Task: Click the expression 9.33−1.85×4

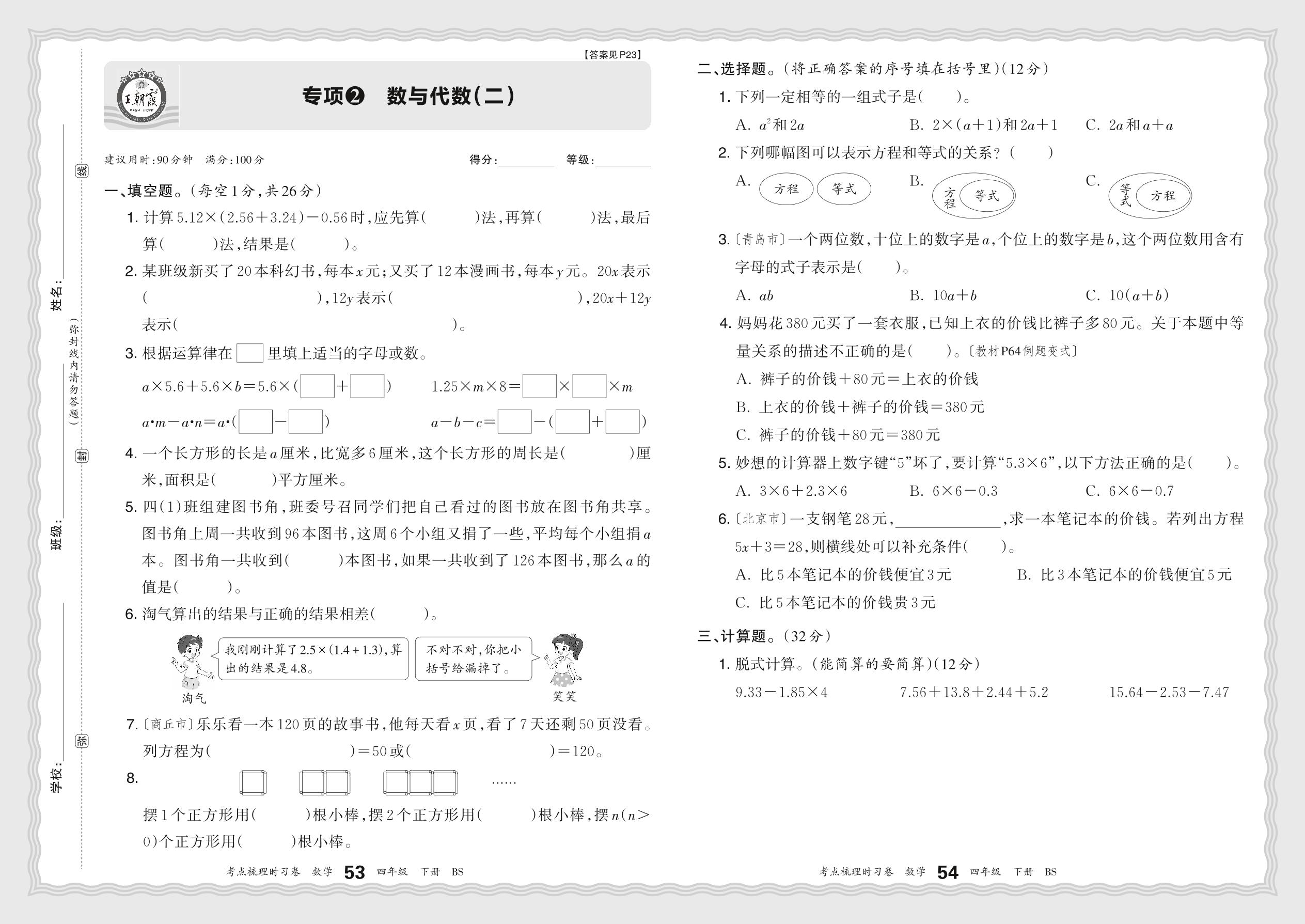Action: click(x=781, y=693)
